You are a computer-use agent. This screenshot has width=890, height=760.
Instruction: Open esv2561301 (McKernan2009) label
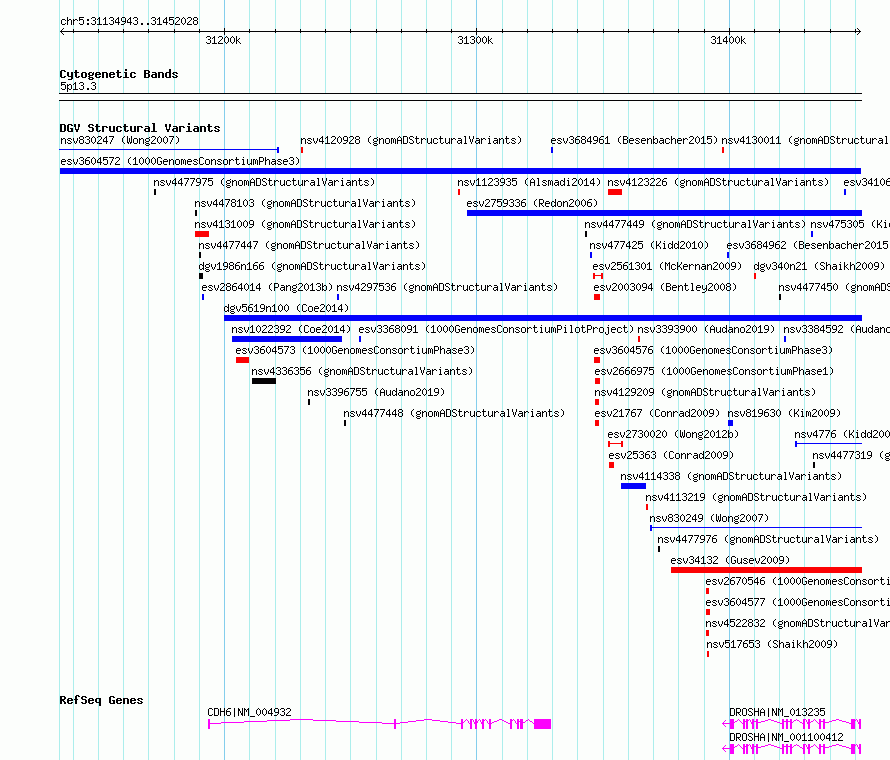(667, 266)
